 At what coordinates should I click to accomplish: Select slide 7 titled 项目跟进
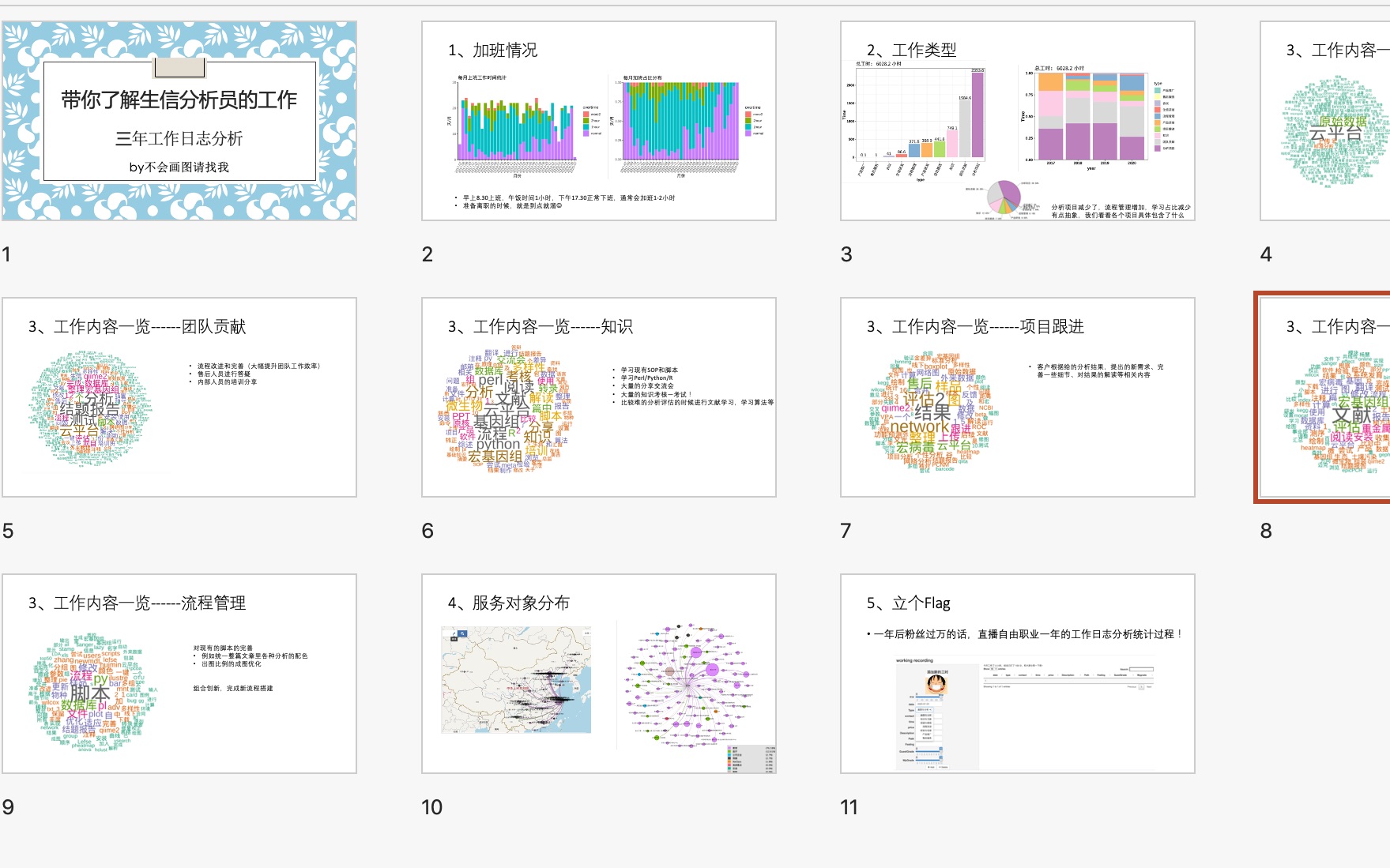click(1018, 397)
